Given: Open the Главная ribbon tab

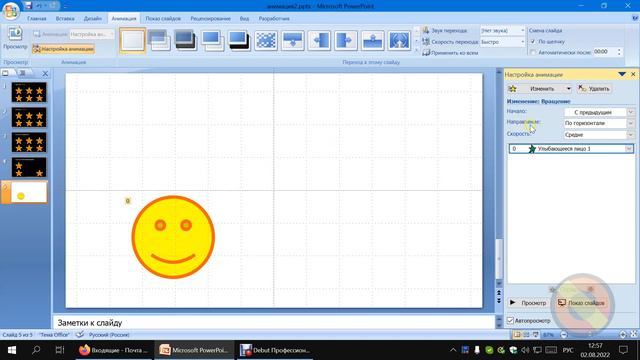Looking at the screenshot, I should coord(37,18).
